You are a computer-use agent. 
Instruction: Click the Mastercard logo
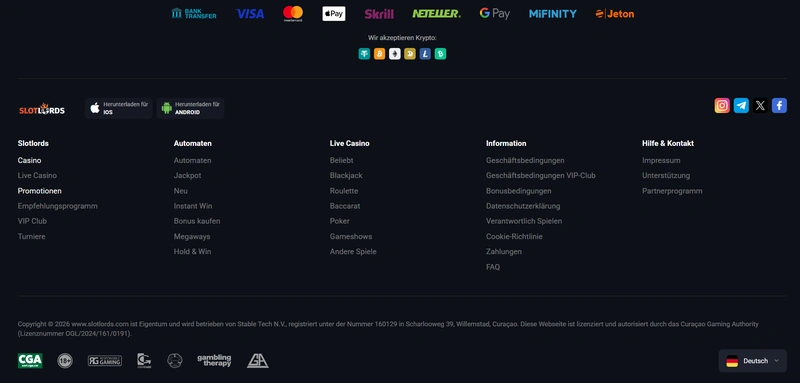[x=293, y=14]
